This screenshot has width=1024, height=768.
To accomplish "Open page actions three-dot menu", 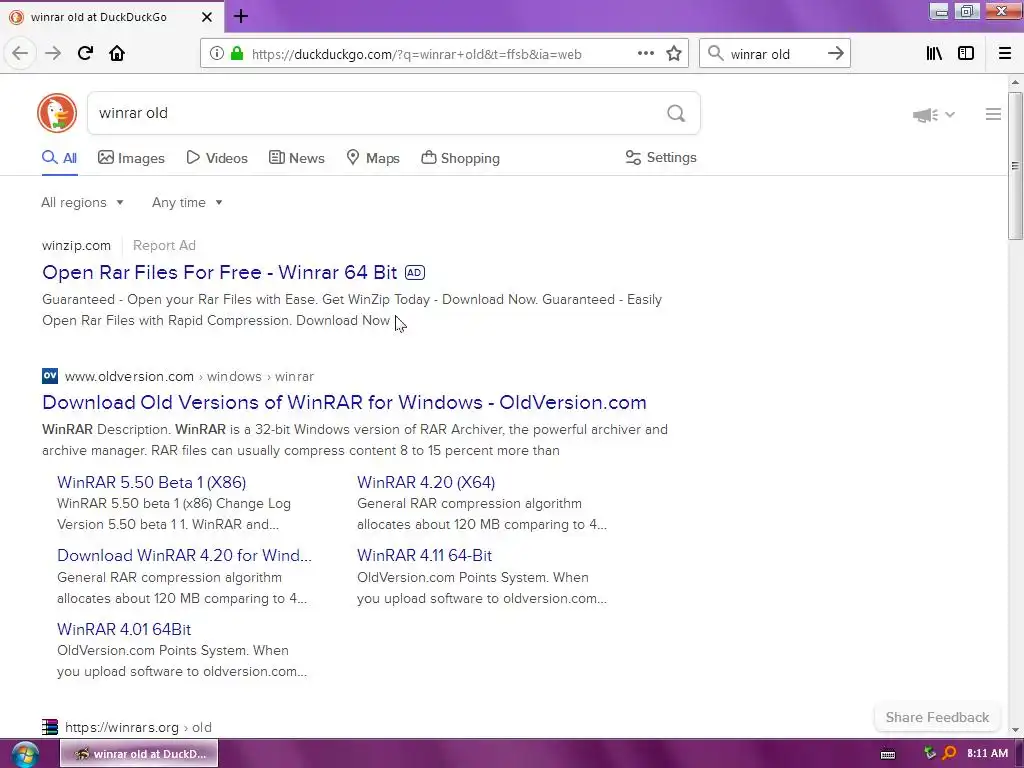I will click(x=645, y=54).
